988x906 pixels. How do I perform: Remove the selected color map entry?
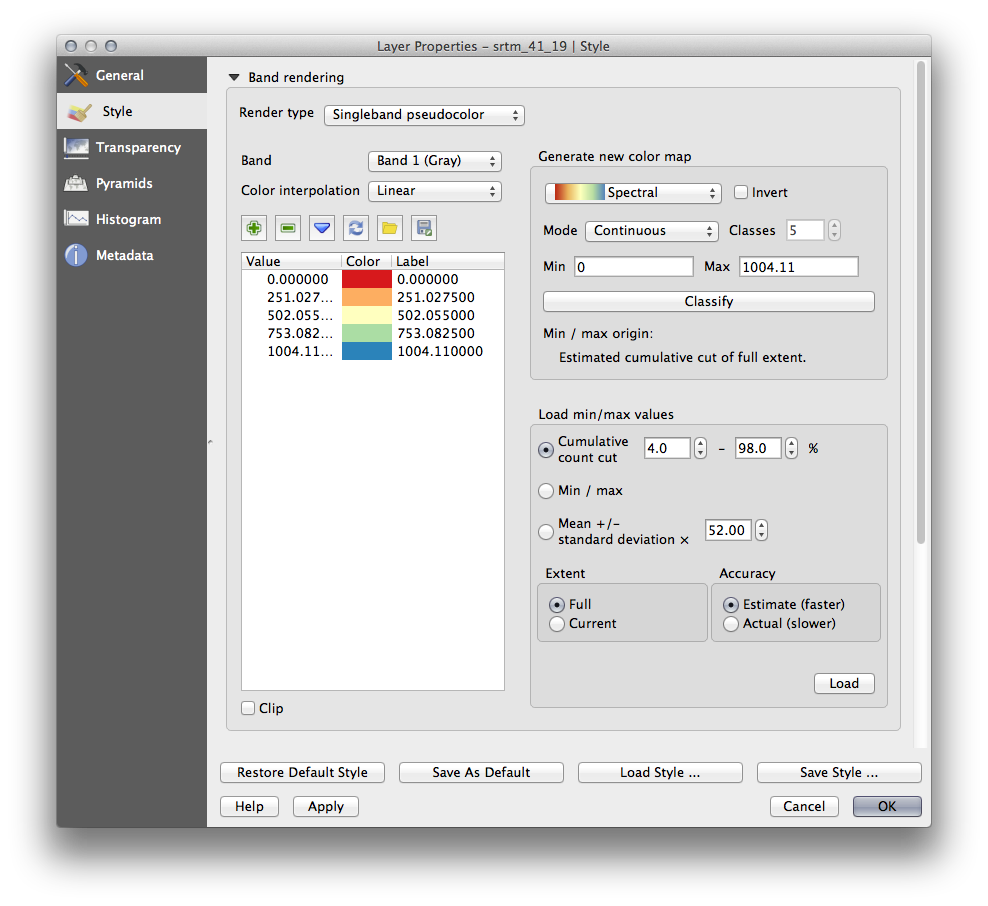tap(287, 228)
